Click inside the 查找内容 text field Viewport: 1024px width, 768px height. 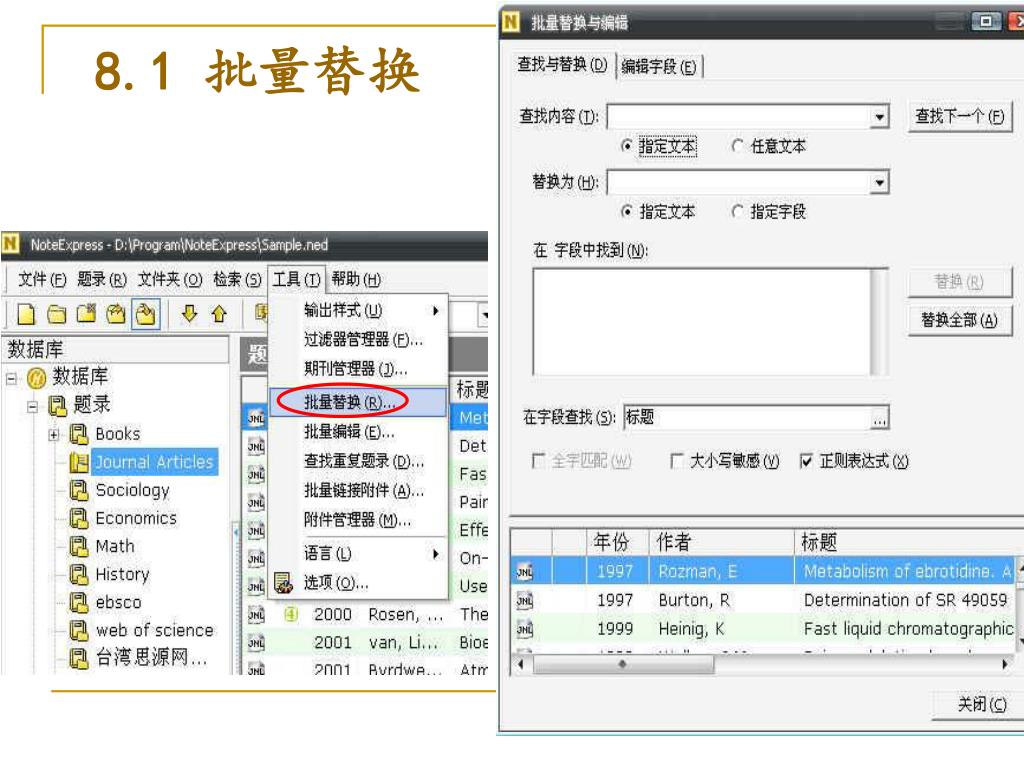click(739, 117)
